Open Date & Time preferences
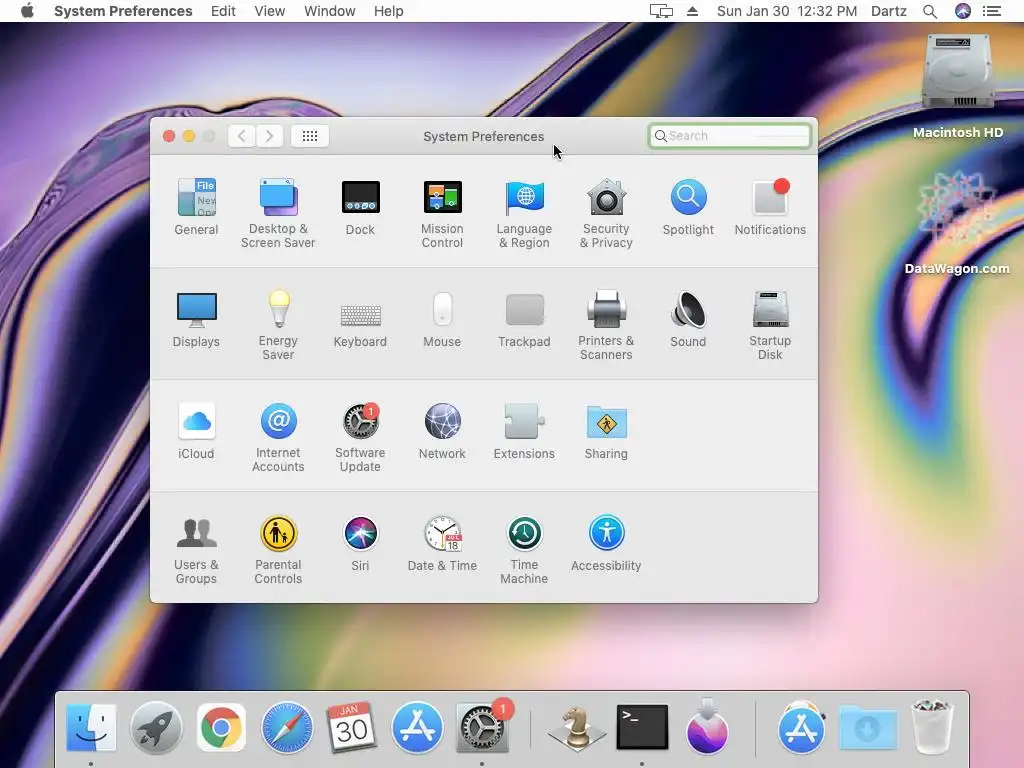The width and height of the screenshot is (1024, 768). coord(442,543)
